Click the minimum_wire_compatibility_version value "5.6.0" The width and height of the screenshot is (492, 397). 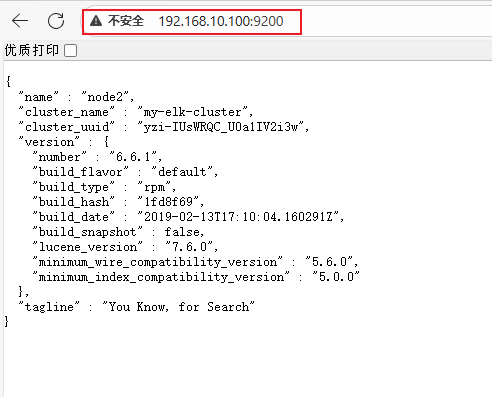click(x=329, y=262)
